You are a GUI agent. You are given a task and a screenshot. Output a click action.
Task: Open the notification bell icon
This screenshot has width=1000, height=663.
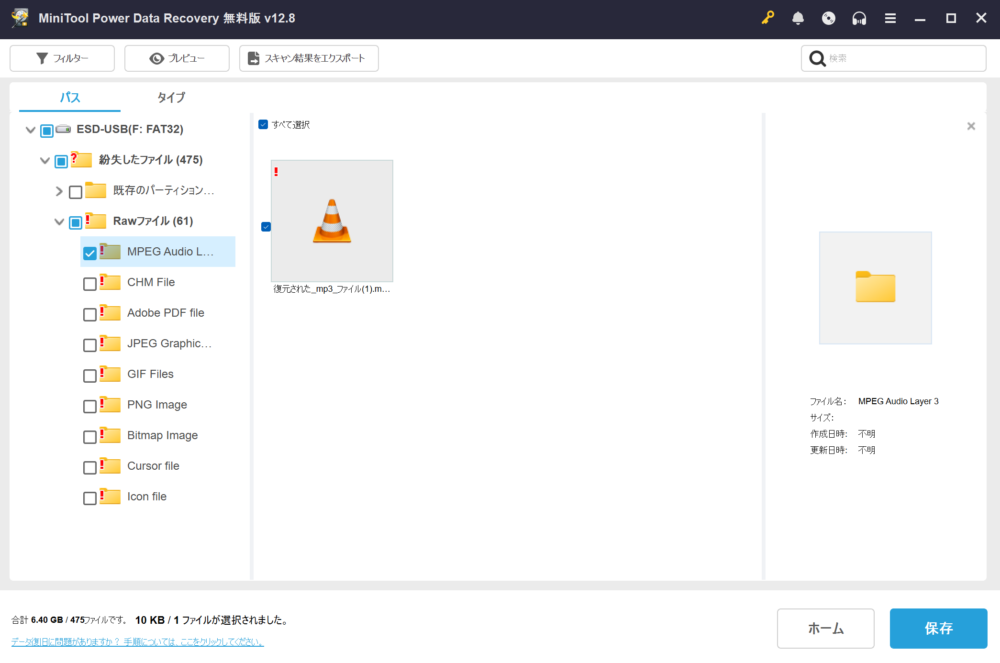pos(798,18)
